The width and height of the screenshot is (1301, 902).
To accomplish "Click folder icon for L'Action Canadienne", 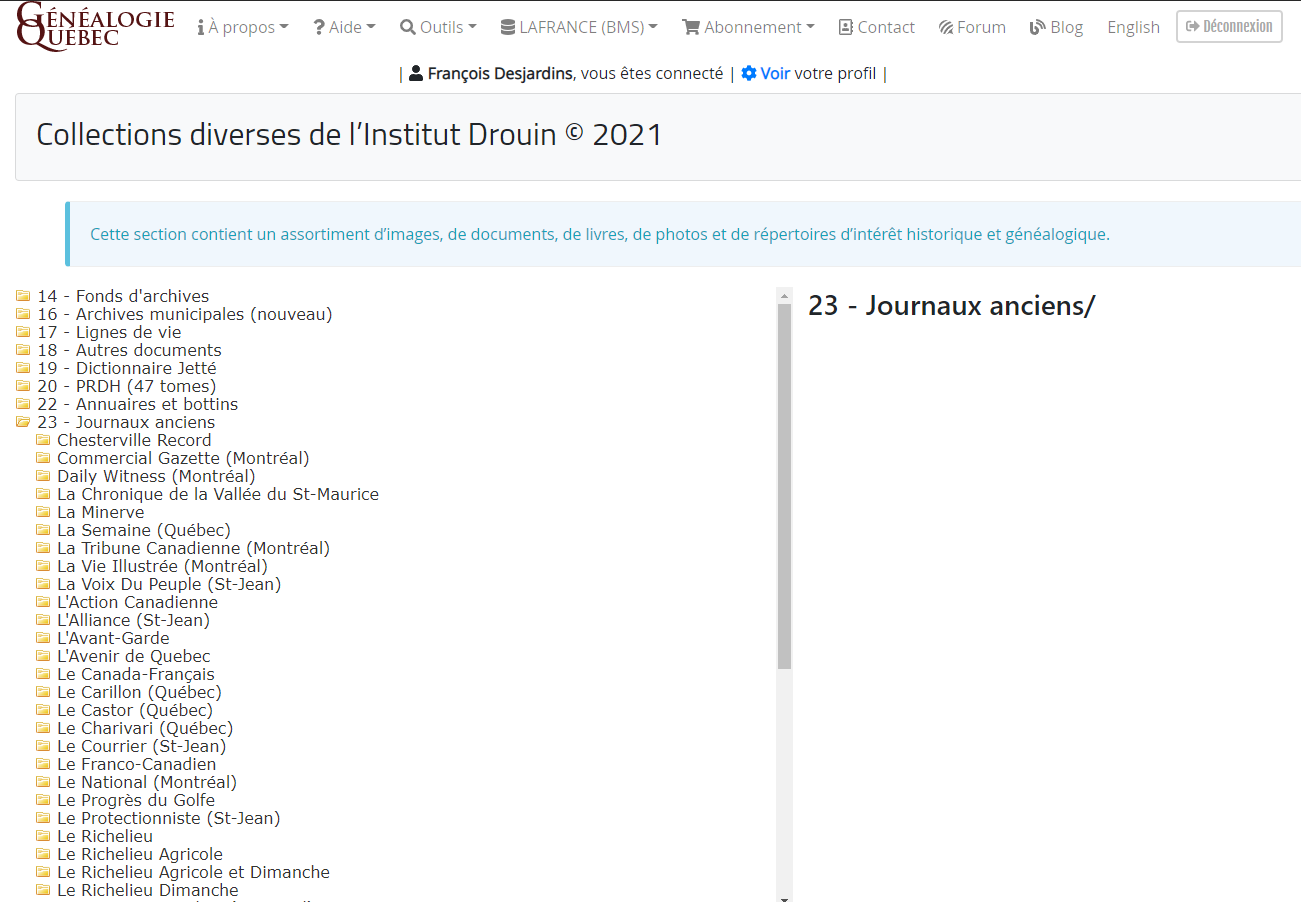I will [43, 602].
